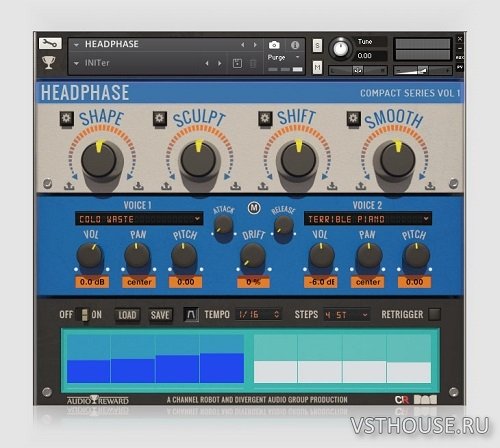
Task: Click the Tune 0.00 value field
Action: [372, 56]
